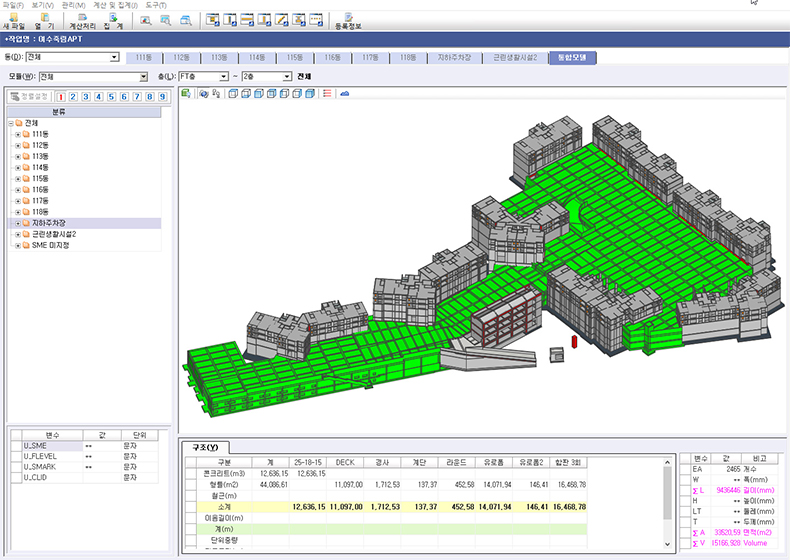The width and height of the screenshot is (790, 560).
Task: Toggle sort level button 9
Action: 162,97
